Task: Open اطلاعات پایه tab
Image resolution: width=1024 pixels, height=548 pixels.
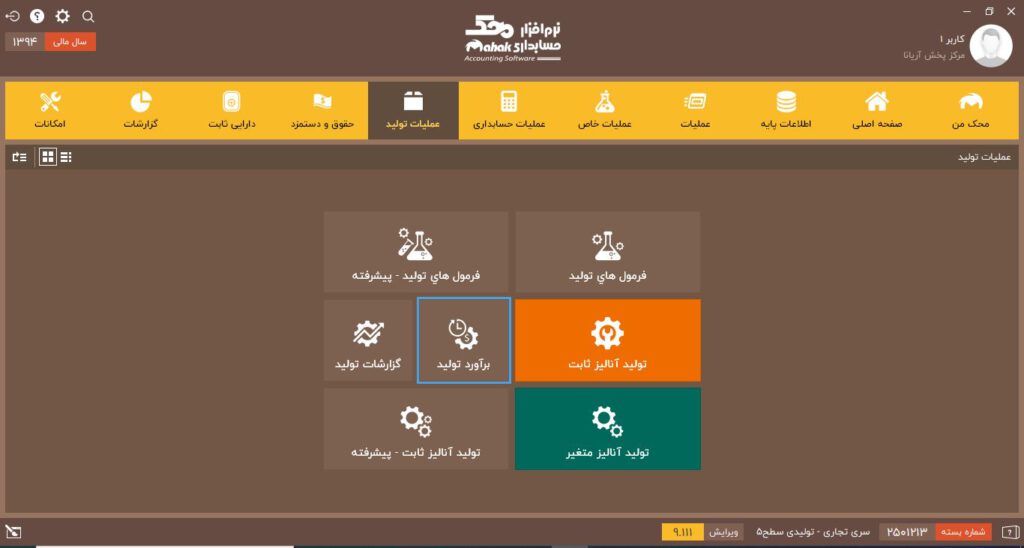Action: (x=786, y=110)
